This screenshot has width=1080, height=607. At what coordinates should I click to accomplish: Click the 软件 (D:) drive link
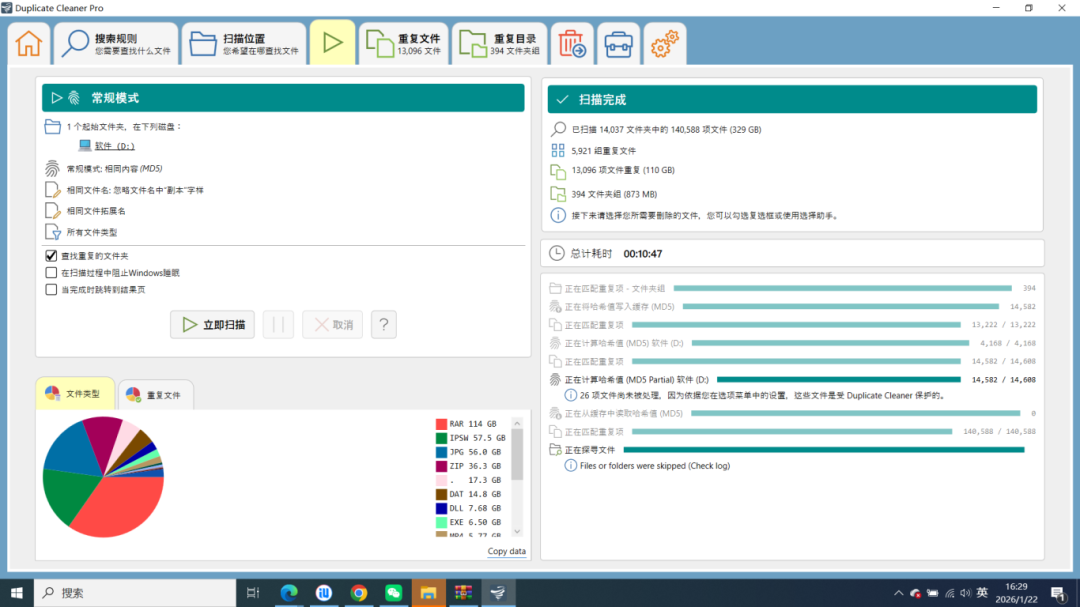coord(114,146)
